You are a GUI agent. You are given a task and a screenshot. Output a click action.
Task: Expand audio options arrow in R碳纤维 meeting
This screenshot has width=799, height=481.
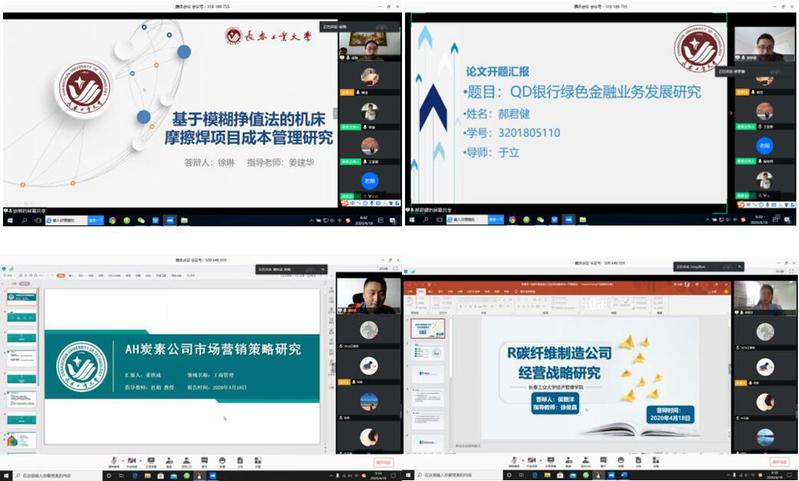[521, 460]
